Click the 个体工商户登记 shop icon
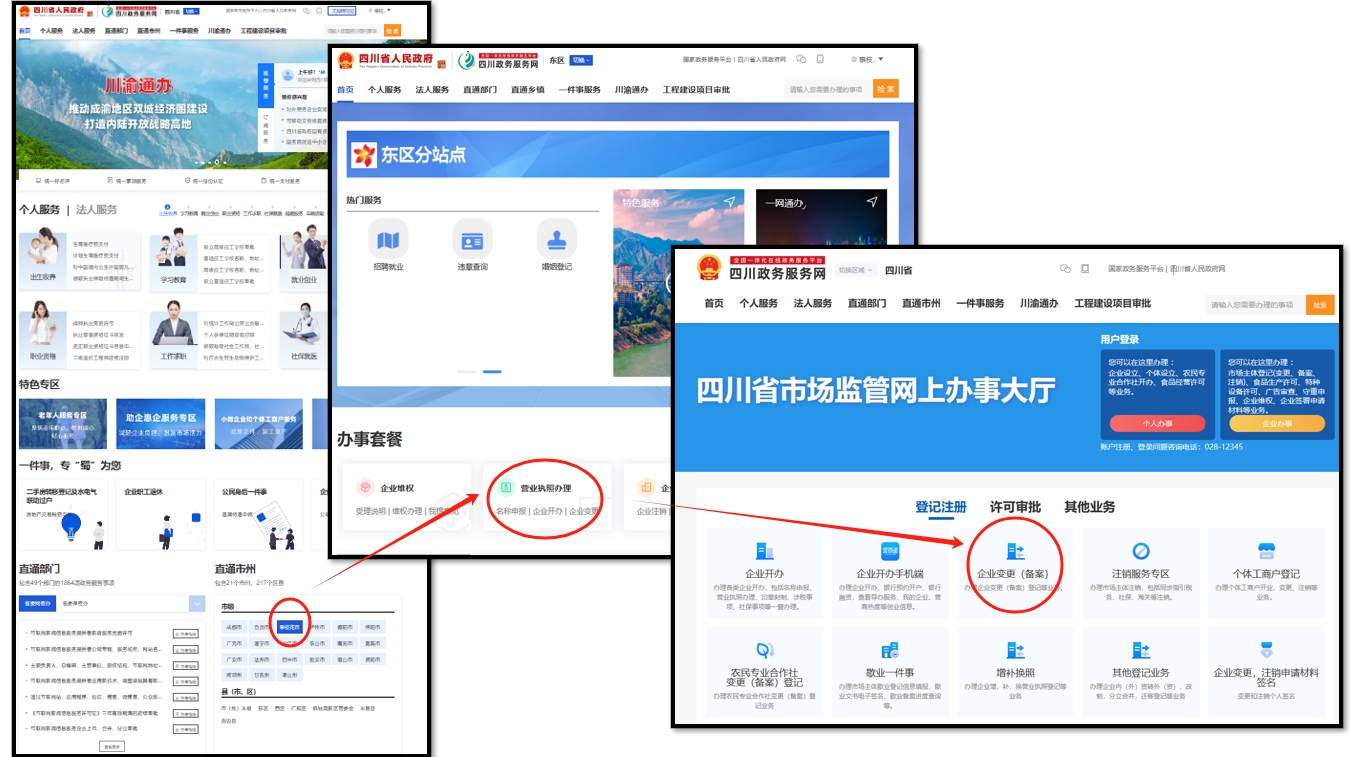Screen dimensions: 1350x757 click(1266, 551)
